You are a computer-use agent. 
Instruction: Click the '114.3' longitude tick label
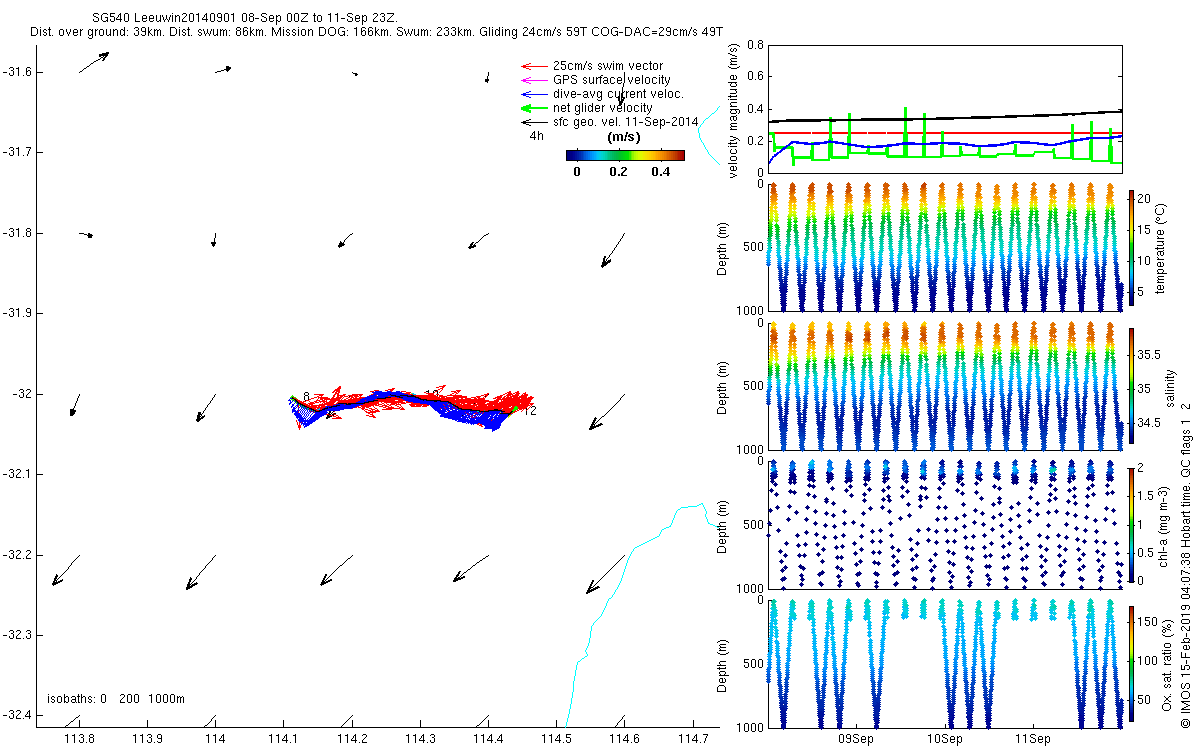pyautogui.click(x=420, y=739)
